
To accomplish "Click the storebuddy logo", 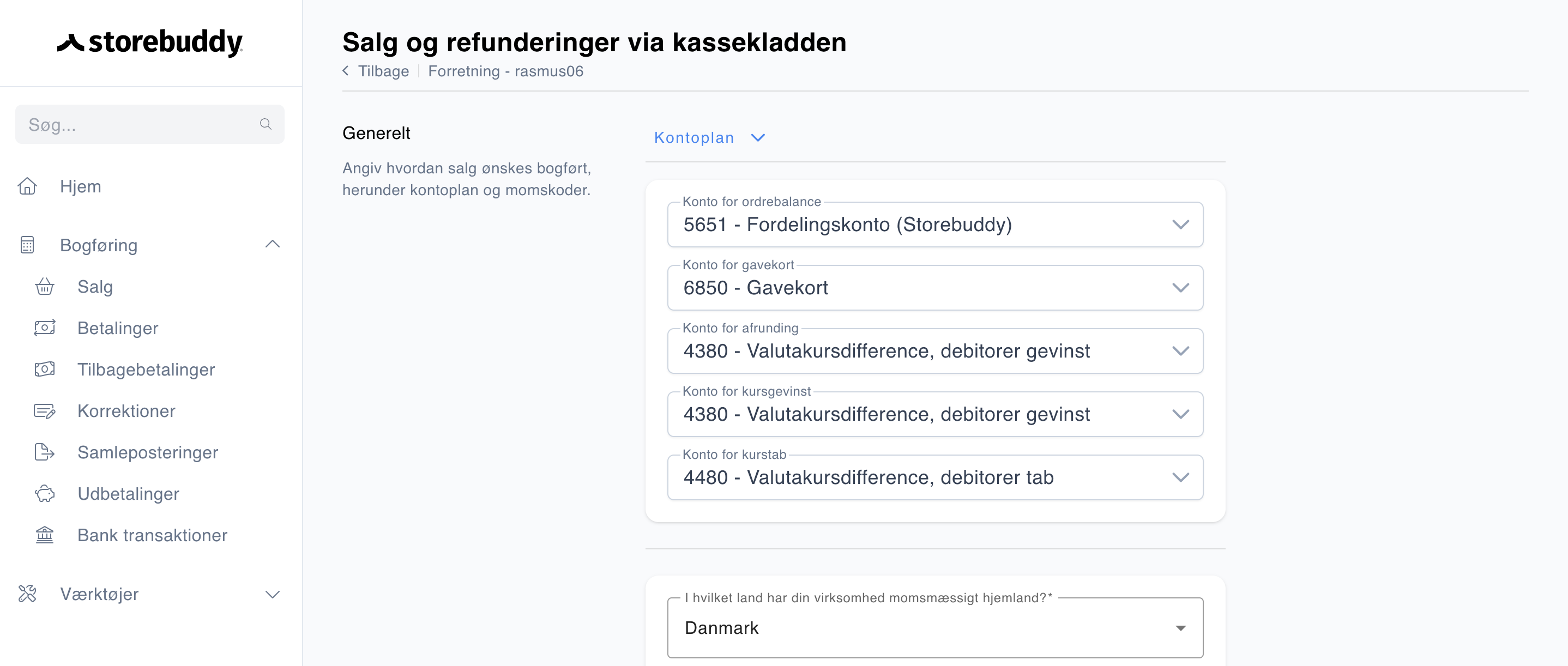I will point(150,43).
